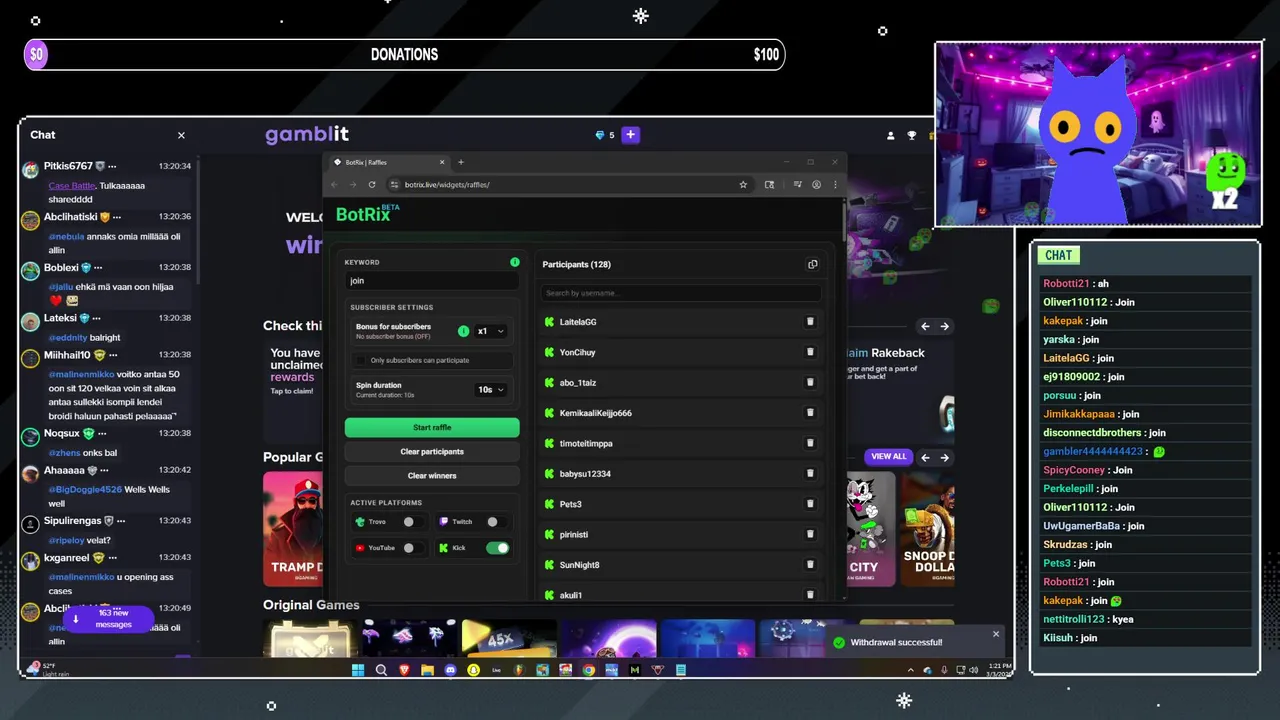
Task: Go back in the BotRix browser window
Action: (x=335, y=184)
